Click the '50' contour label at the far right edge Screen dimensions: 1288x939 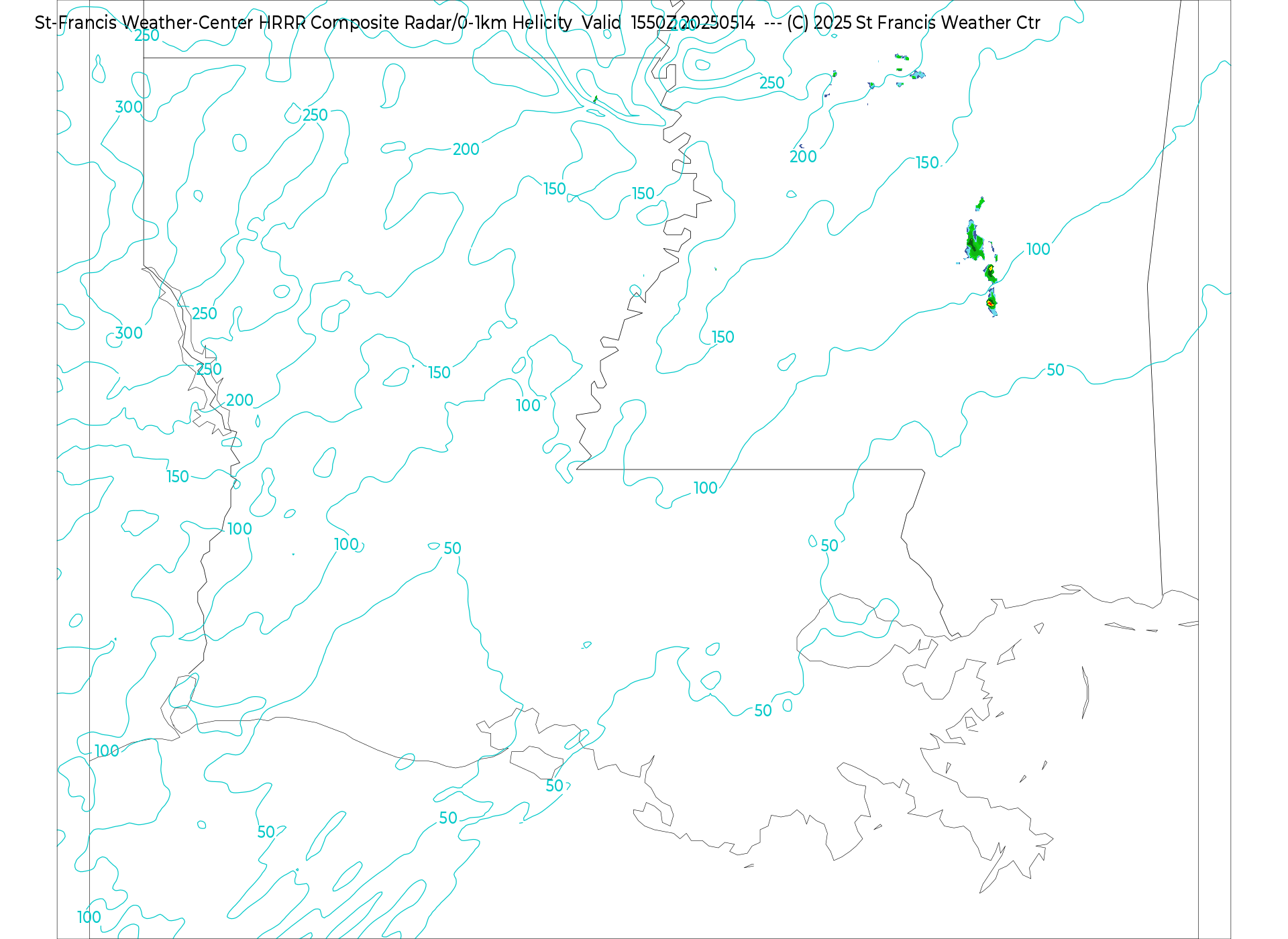pos(1055,370)
